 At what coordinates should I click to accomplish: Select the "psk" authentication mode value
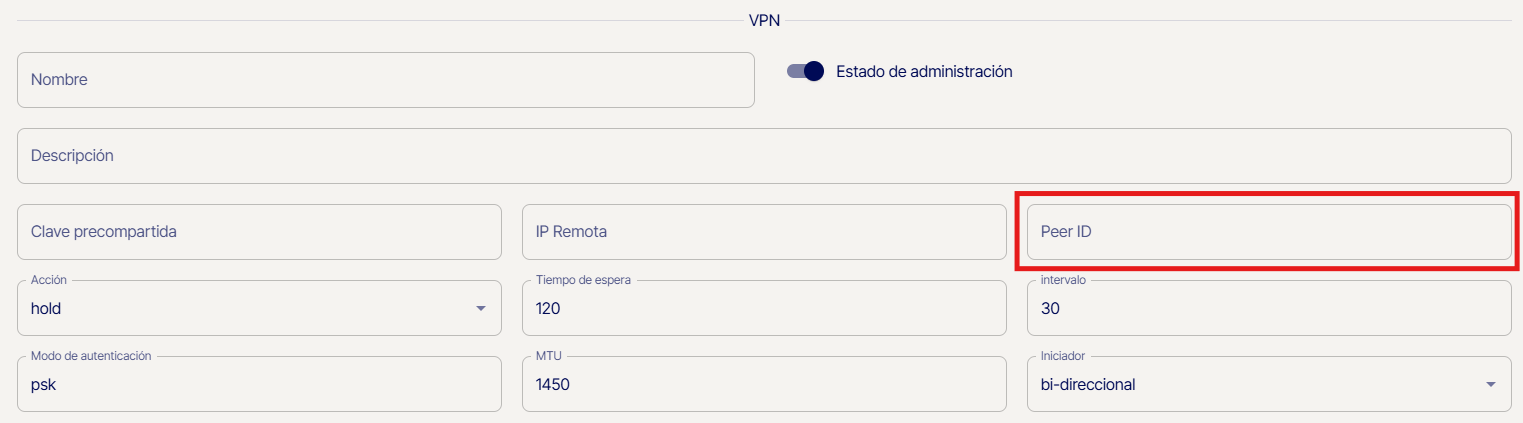pyautogui.click(x=44, y=385)
